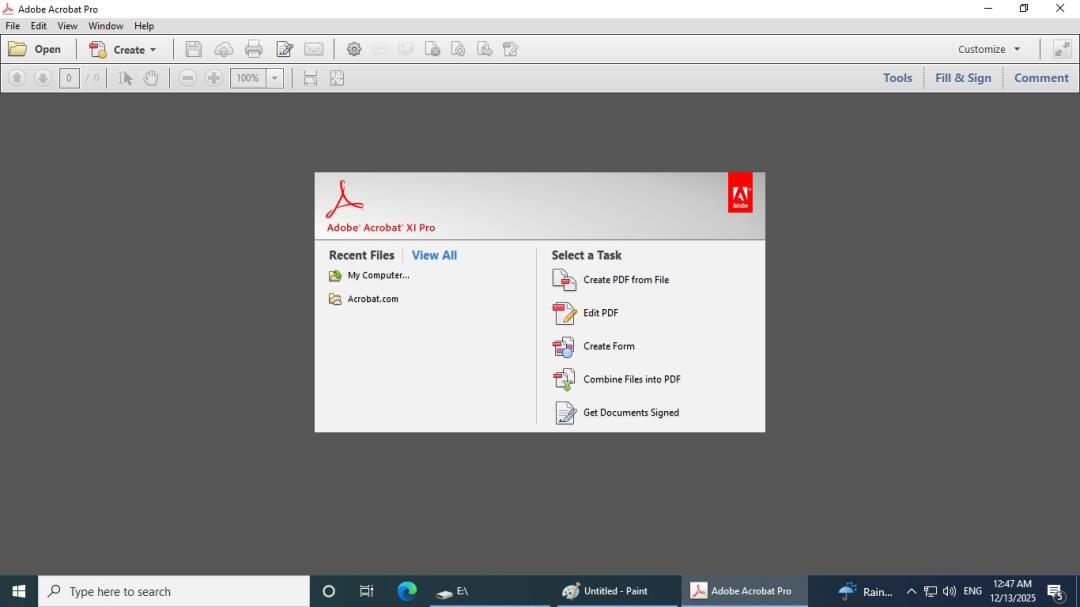The image size is (1080, 607).
Task: Select the Create Form task
Action: pyautogui.click(x=593, y=346)
